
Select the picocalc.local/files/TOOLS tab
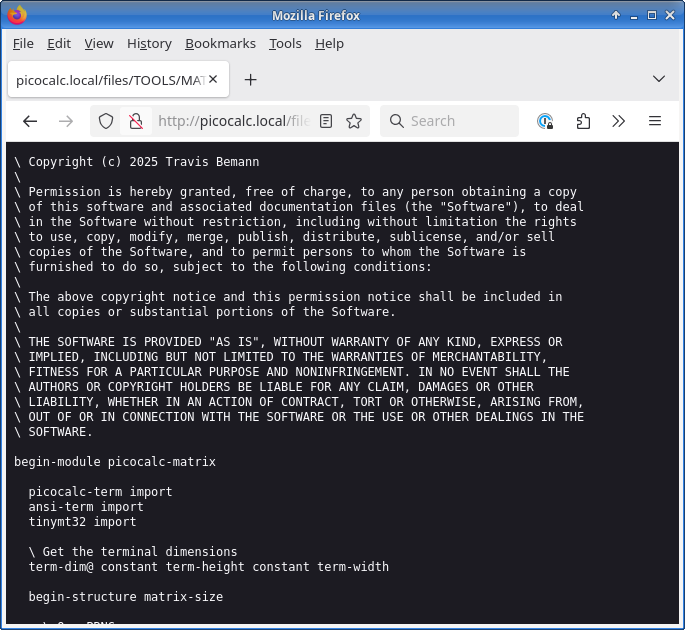pos(118,80)
